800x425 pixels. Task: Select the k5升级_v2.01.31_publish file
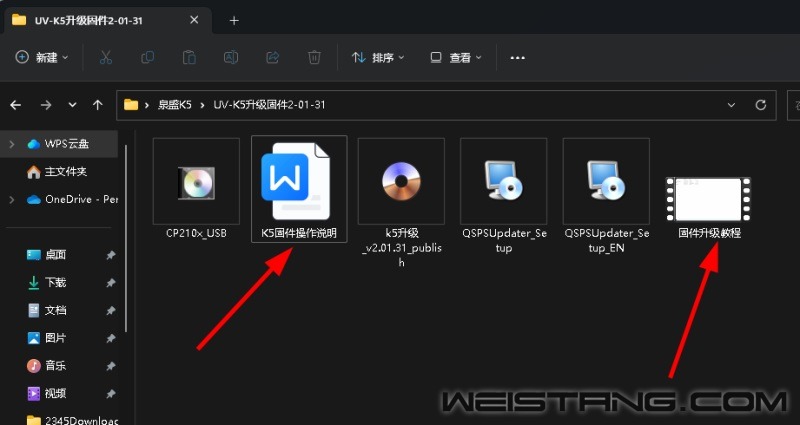[x=401, y=203]
